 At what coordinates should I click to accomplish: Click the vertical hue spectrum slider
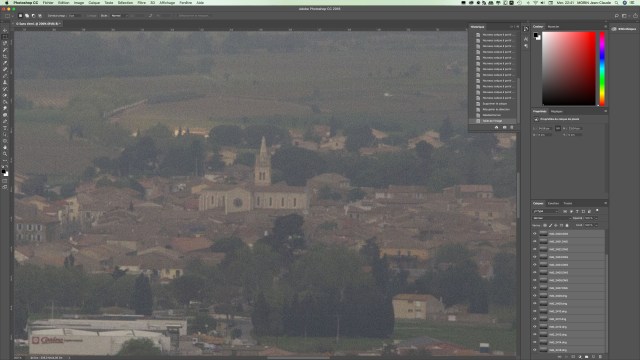(x=602, y=69)
